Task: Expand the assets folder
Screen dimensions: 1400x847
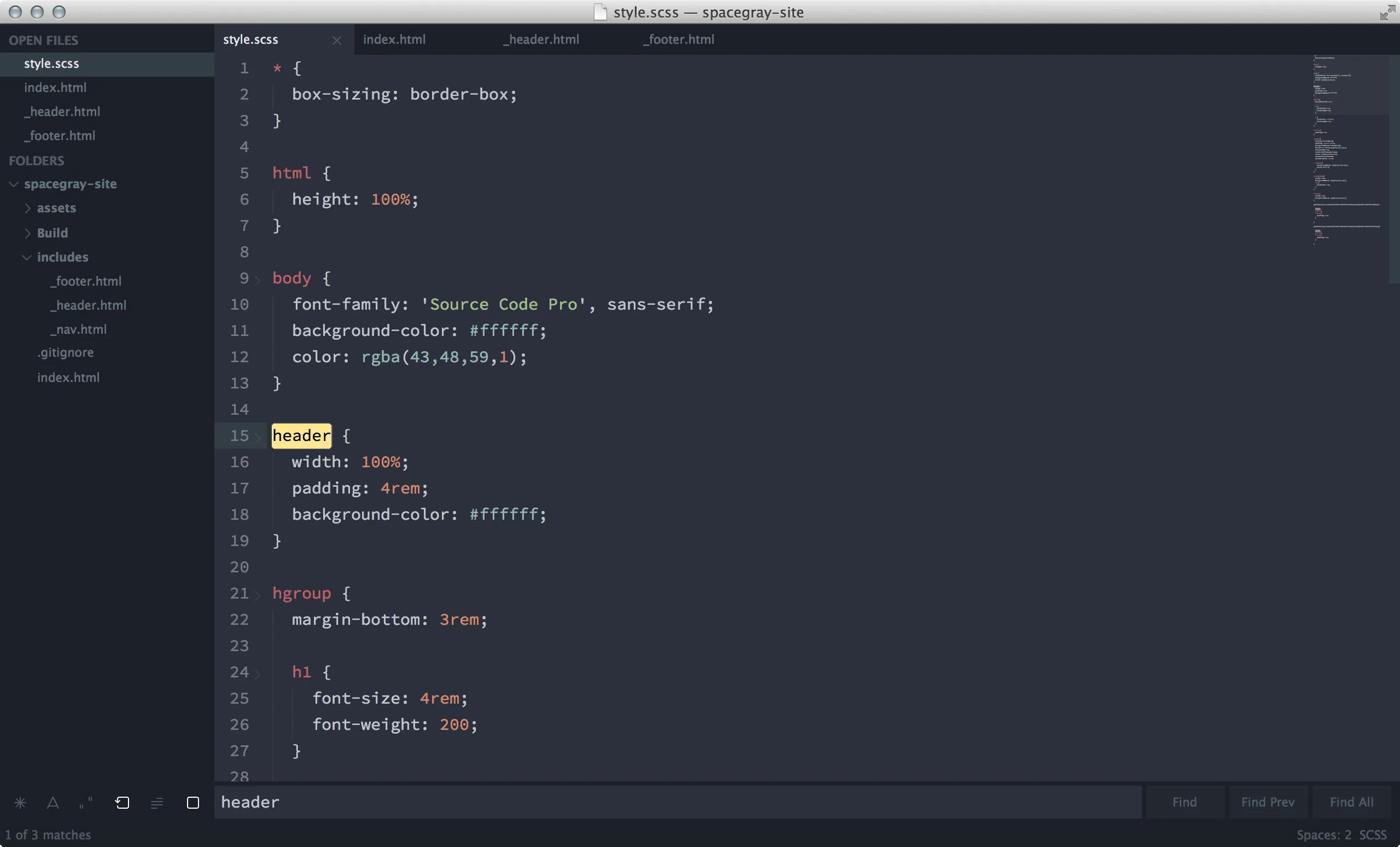Action: tap(27, 208)
